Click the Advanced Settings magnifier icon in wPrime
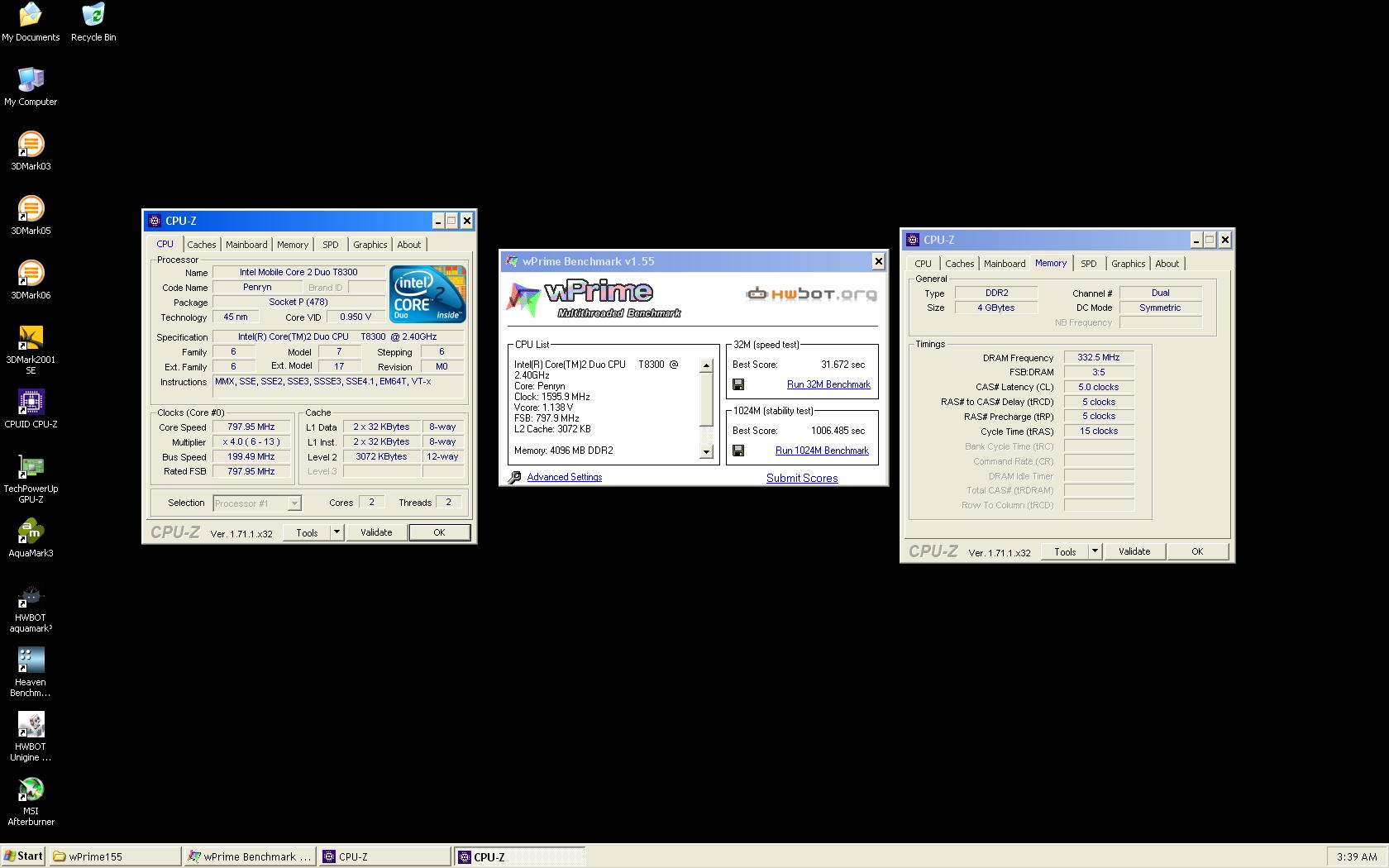Screen dimensions: 1389x868 [x=514, y=477]
